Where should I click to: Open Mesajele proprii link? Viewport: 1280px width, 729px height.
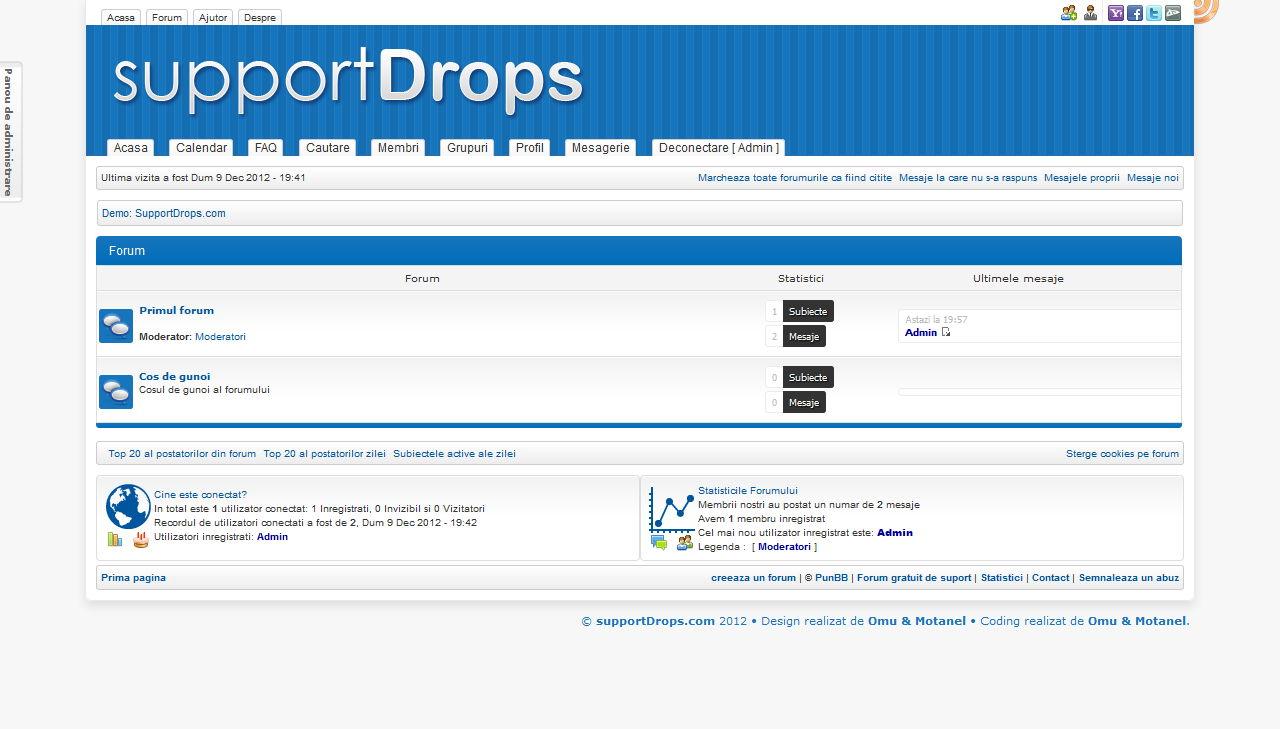point(1082,178)
